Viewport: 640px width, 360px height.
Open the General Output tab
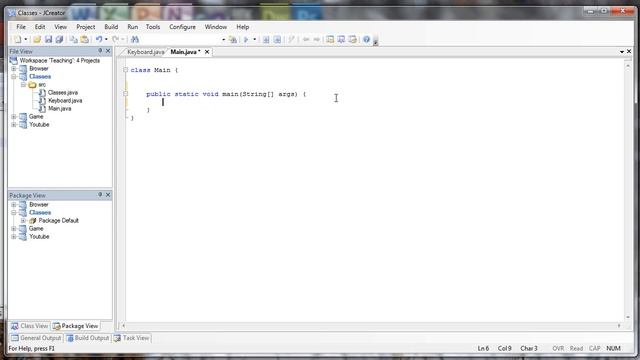(x=36, y=338)
